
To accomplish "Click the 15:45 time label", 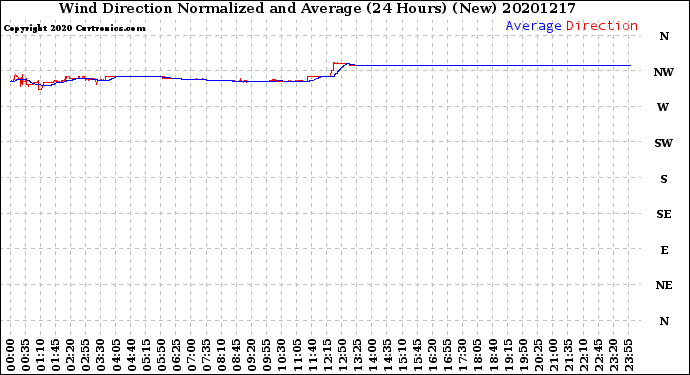I will point(418,355).
